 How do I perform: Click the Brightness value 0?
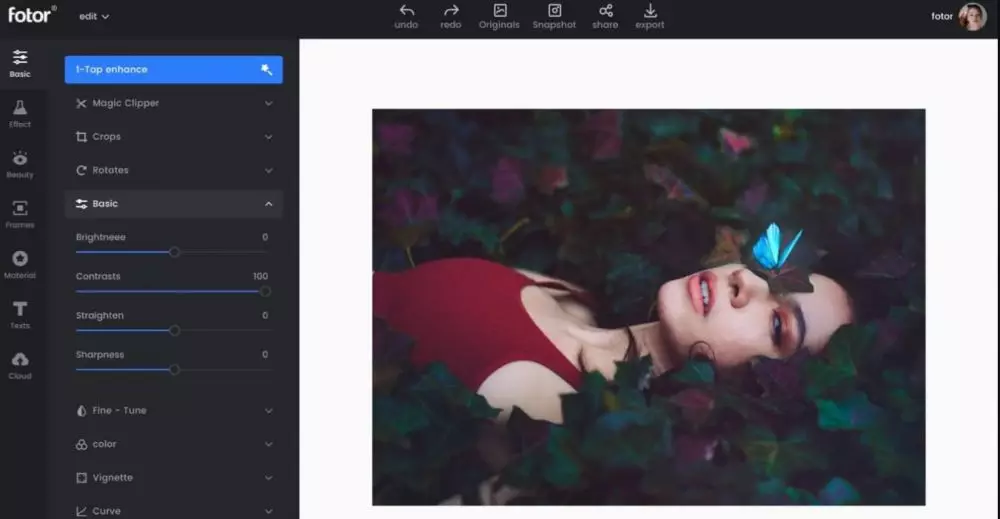[265, 237]
